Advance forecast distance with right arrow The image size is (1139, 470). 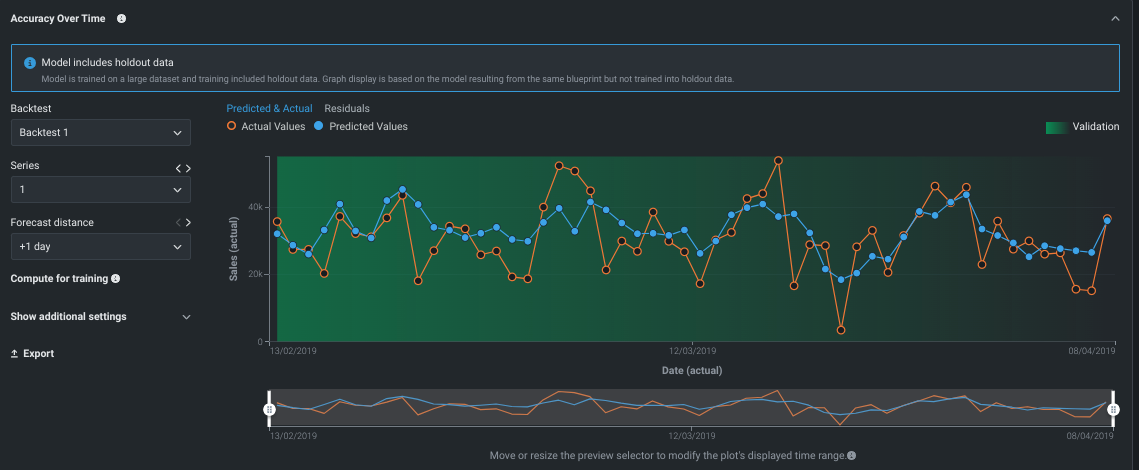coord(188,222)
